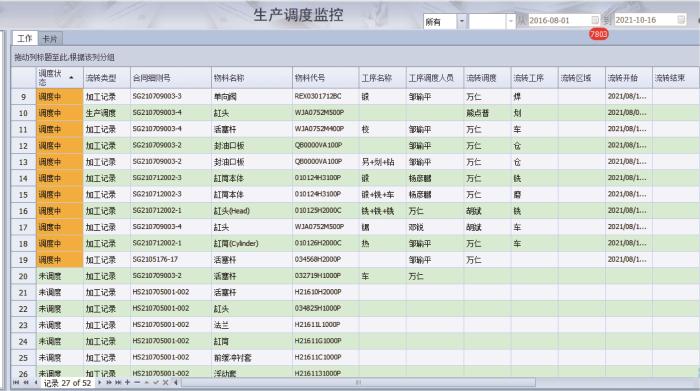The image size is (700, 391).
Task: Click left arrow of horizontal scrollbar
Action: pos(175,383)
